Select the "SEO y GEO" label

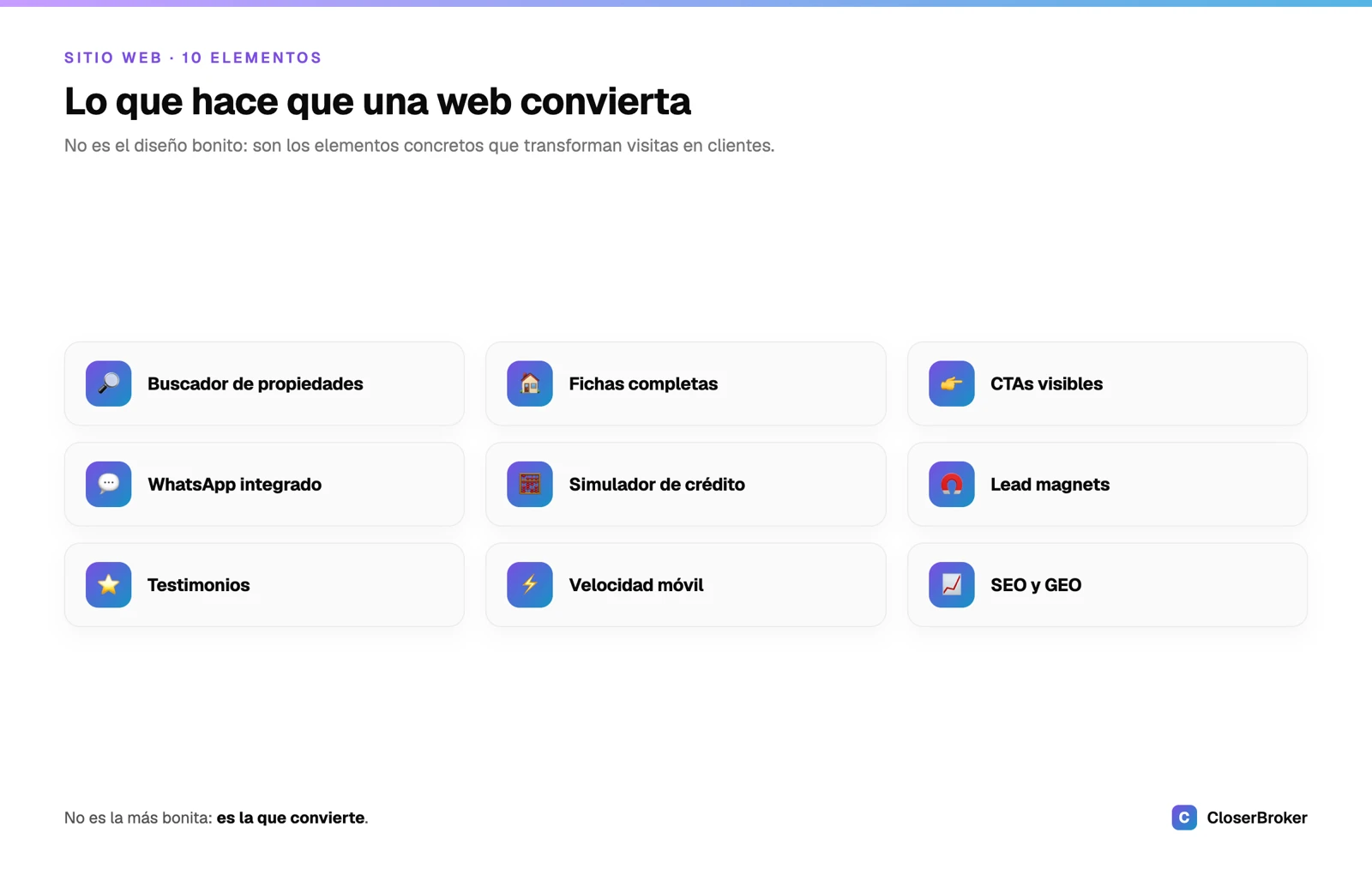(1036, 584)
